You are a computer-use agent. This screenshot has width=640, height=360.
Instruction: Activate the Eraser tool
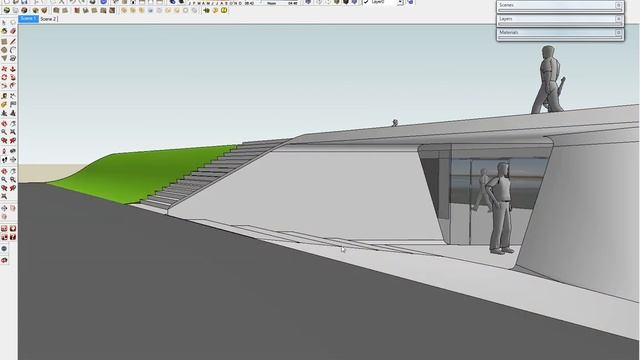coord(13,31)
